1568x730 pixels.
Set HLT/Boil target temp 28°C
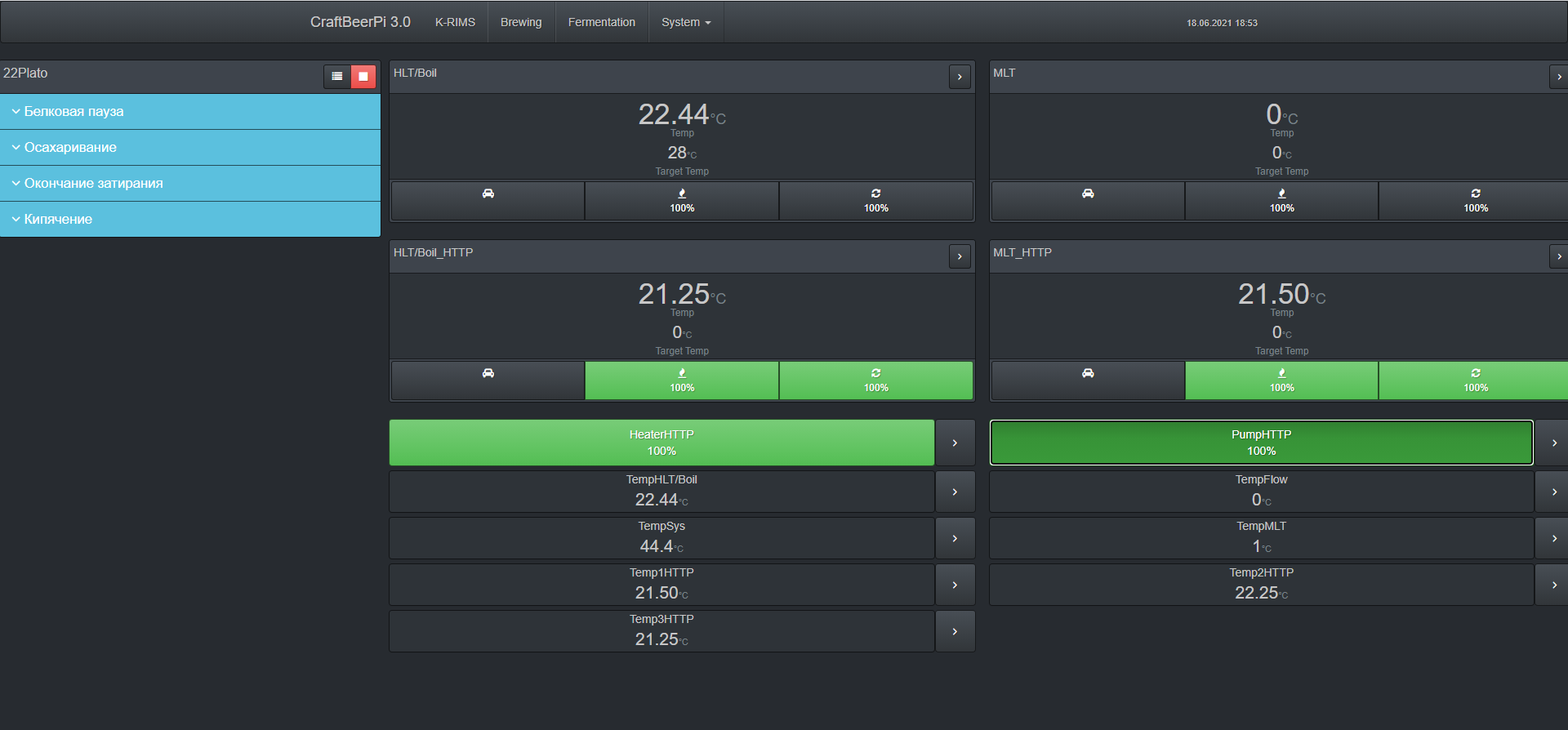pyautogui.click(x=682, y=153)
